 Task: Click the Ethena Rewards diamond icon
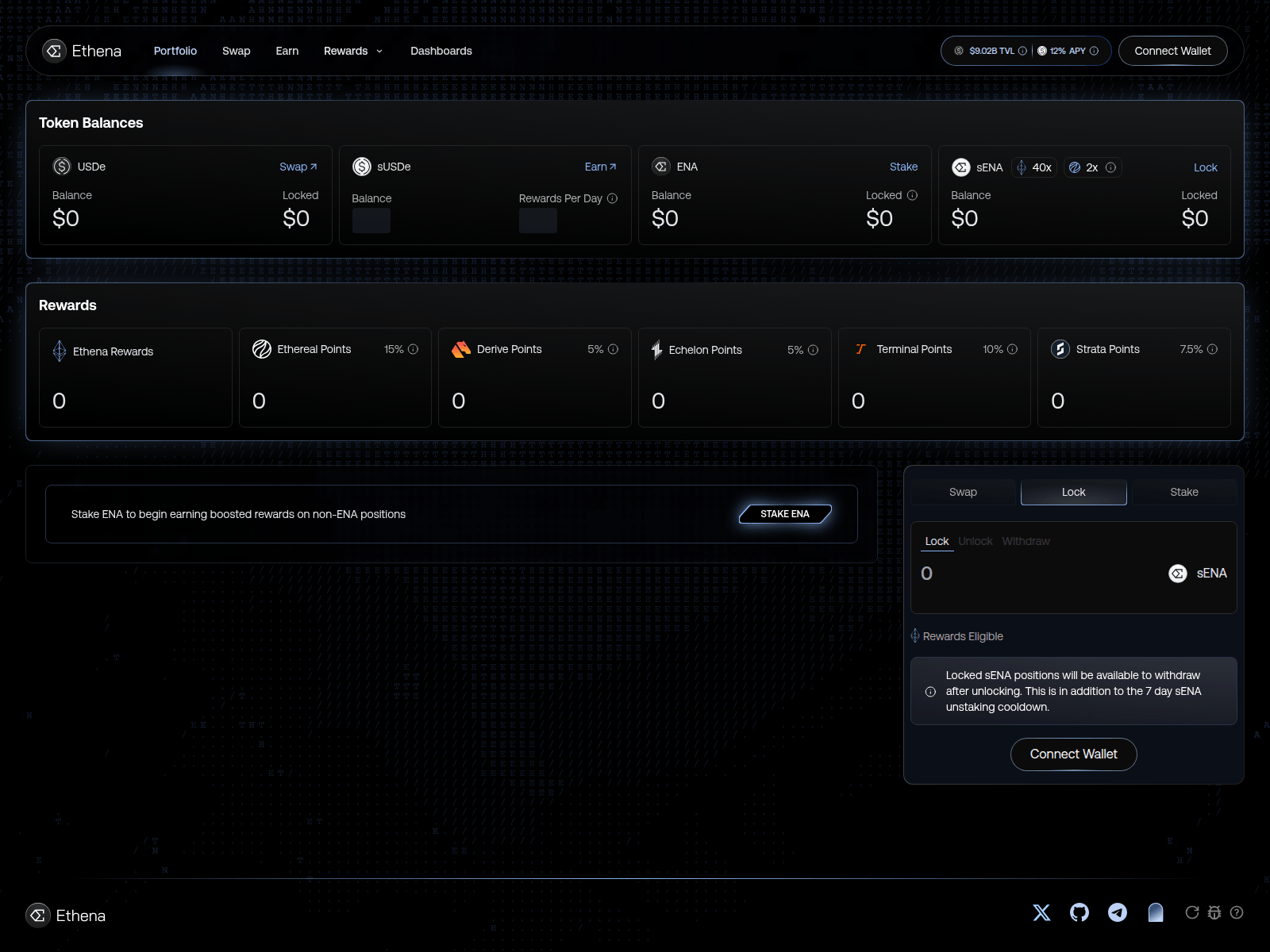click(60, 351)
